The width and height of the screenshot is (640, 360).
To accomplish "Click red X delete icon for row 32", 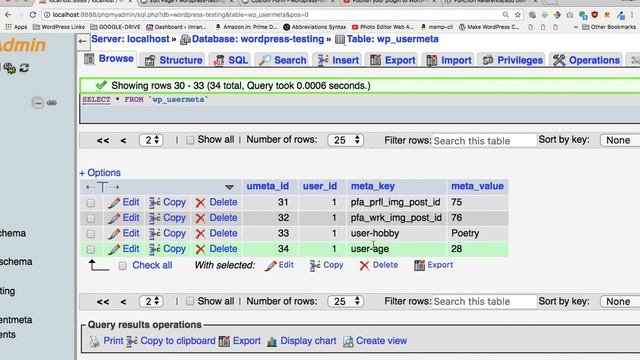I will pyautogui.click(x=200, y=218).
